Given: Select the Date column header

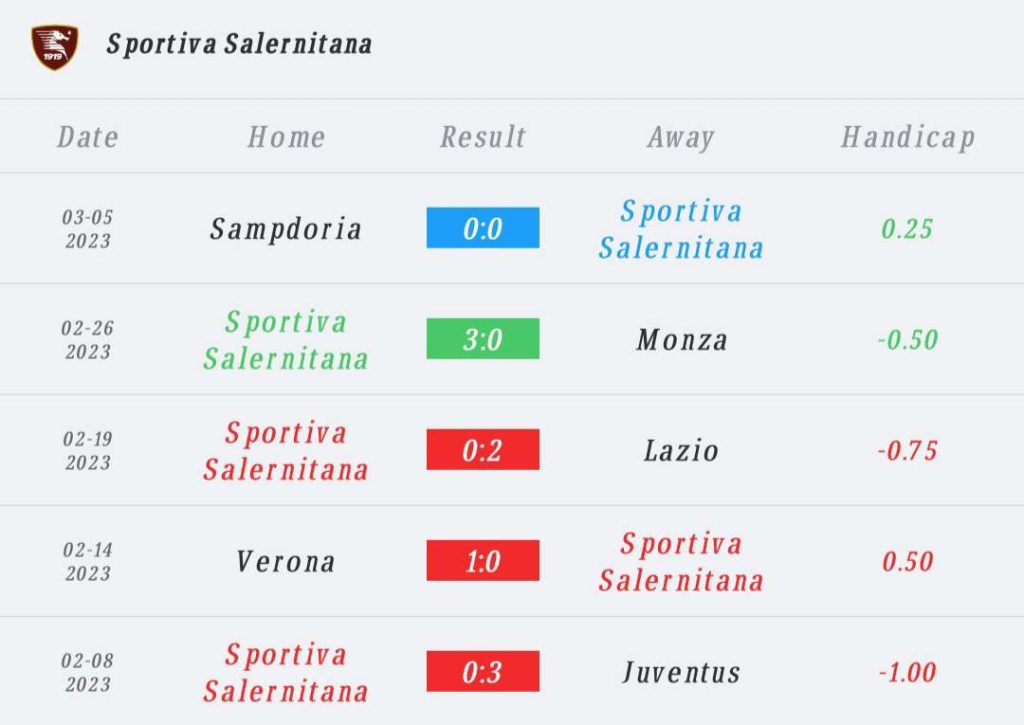Looking at the screenshot, I should pyautogui.click(x=88, y=137).
